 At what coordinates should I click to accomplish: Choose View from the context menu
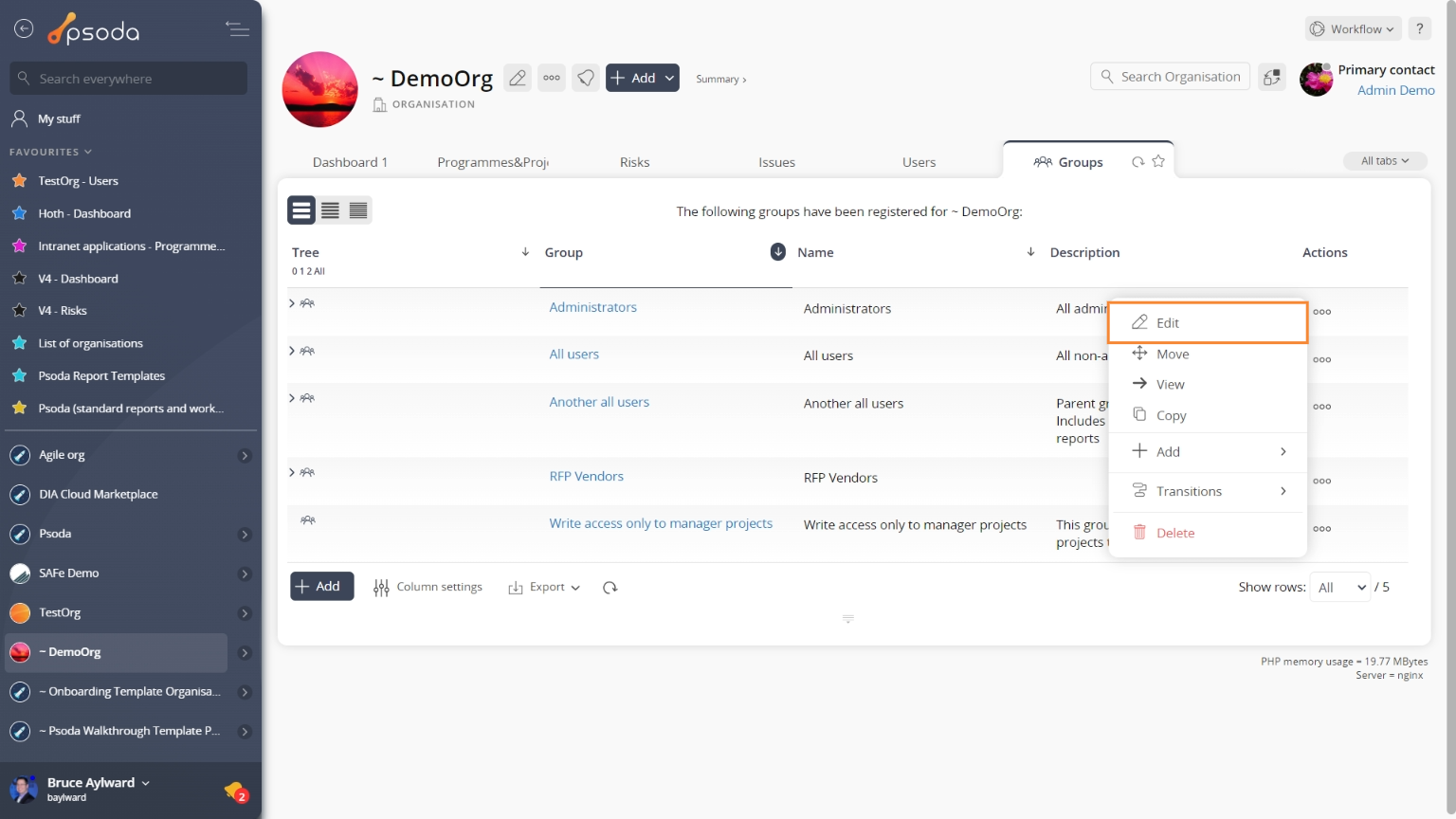click(x=1208, y=384)
